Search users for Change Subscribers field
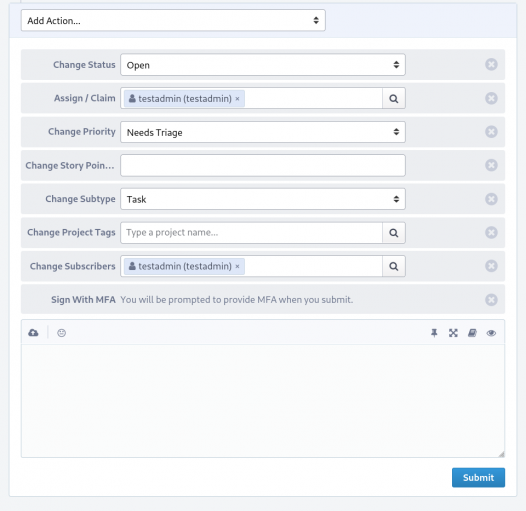Screen dimensions: 526x511 click(394, 266)
